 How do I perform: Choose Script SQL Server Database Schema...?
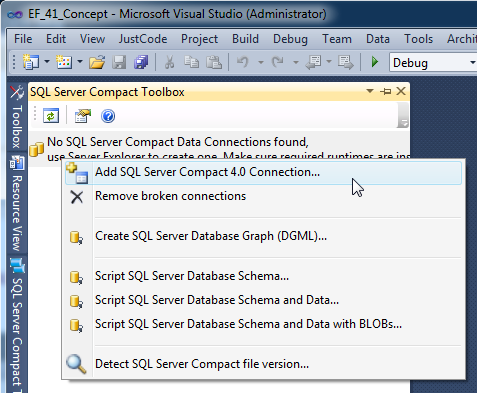point(263,276)
